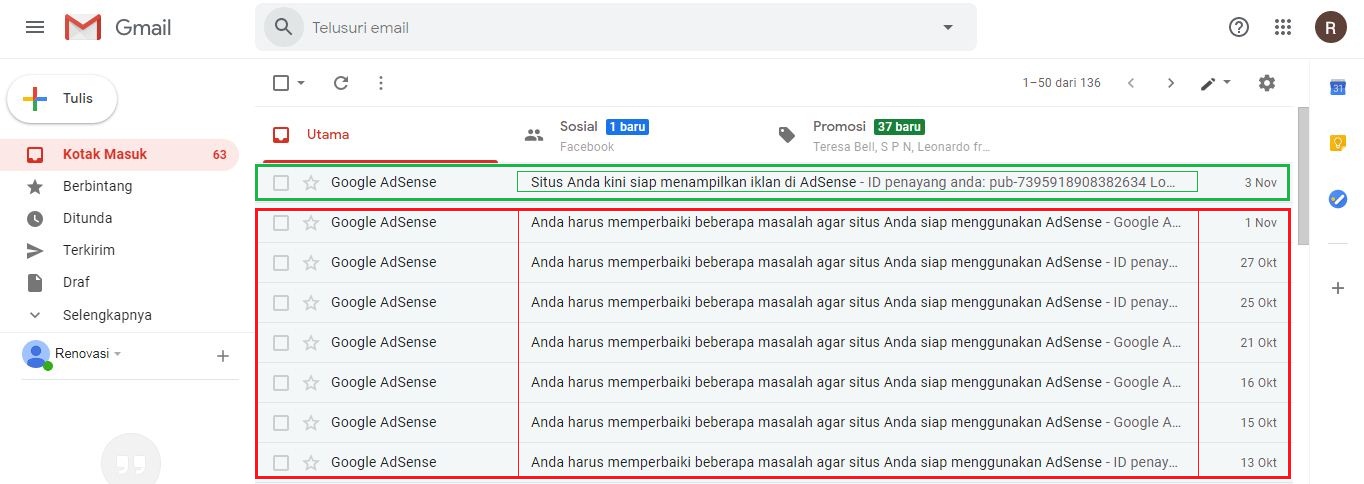The image size is (1364, 484).
Task: Open Ditunda folder
Action: [x=120, y=218]
